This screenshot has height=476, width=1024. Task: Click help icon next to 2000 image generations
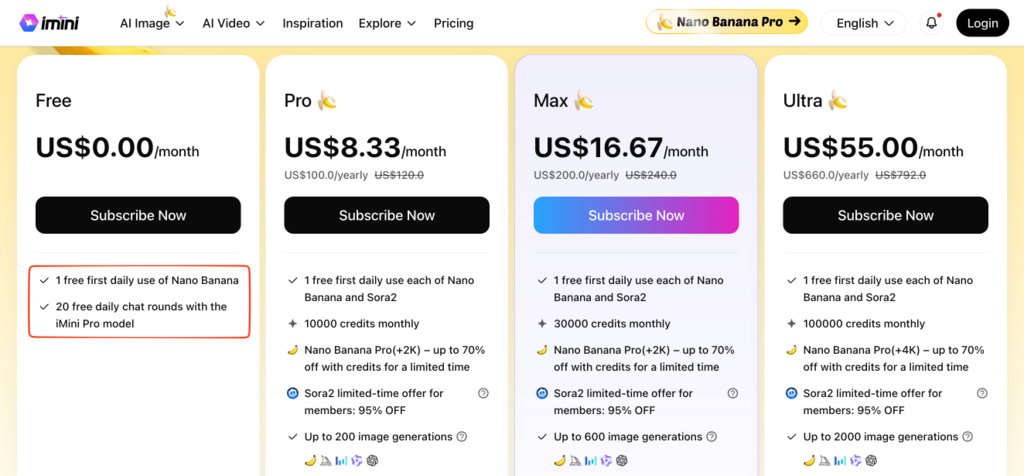click(967, 437)
